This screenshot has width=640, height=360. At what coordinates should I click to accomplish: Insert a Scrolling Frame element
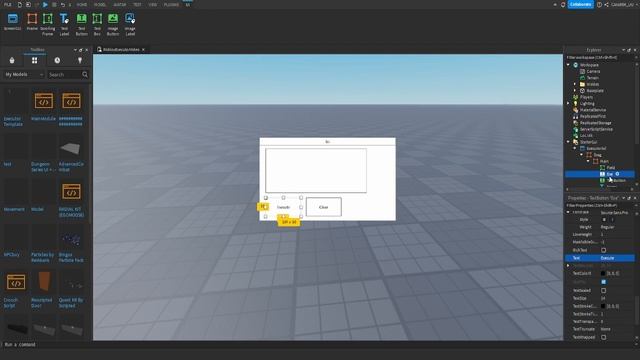coord(48,24)
